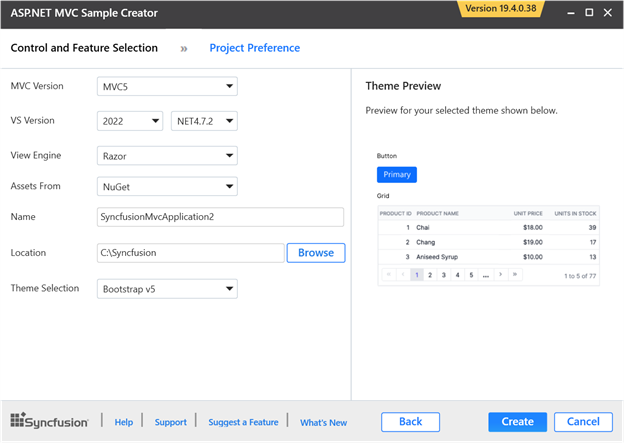Go to page 2 in preview grid pager
624x443 pixels.
[430, 275]
